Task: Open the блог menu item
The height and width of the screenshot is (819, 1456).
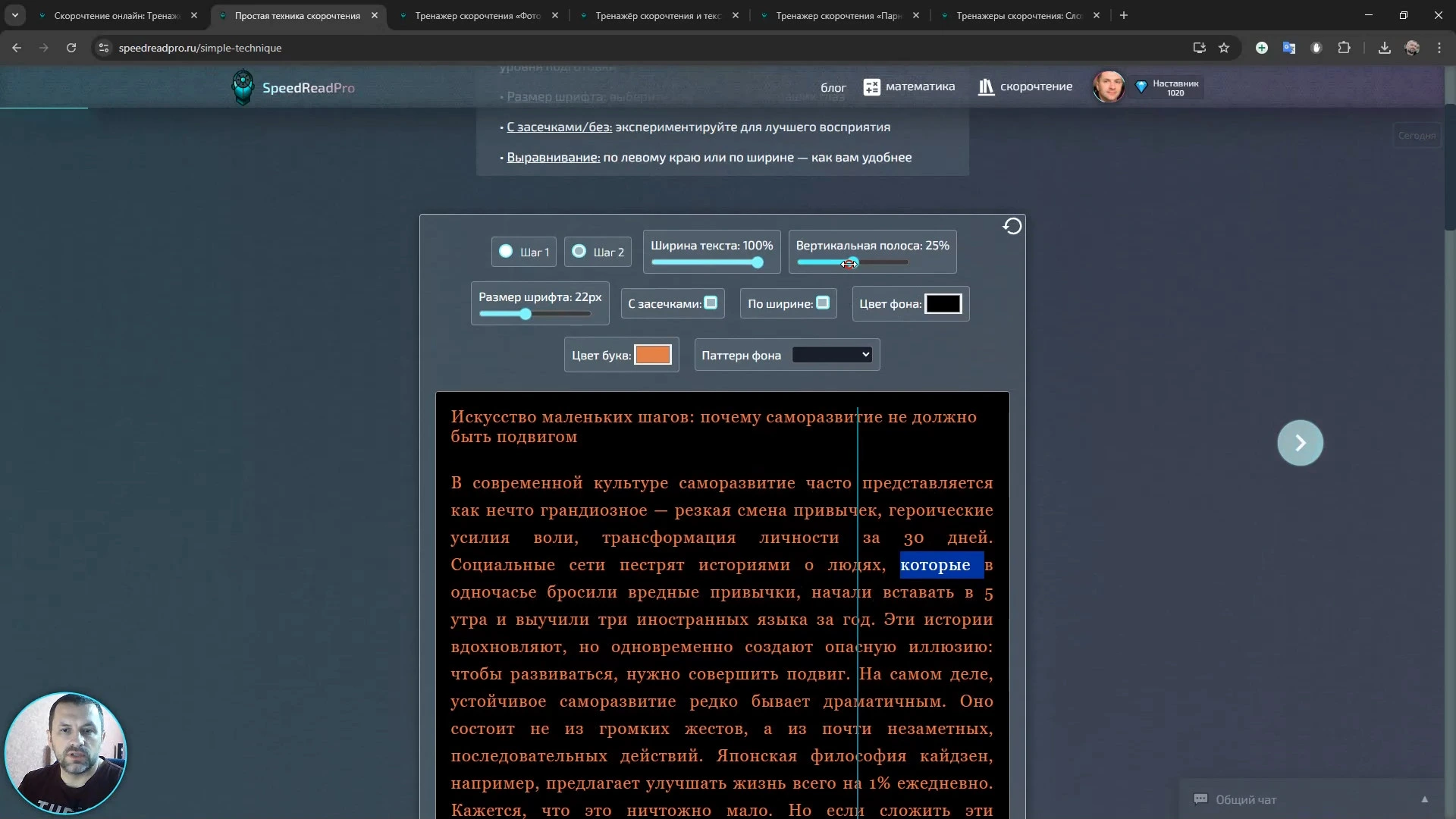Action: (x=833, y=88)
